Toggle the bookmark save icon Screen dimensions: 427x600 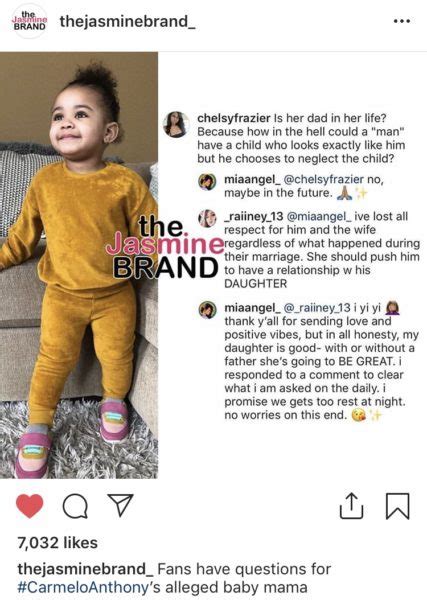pos(398,506)
